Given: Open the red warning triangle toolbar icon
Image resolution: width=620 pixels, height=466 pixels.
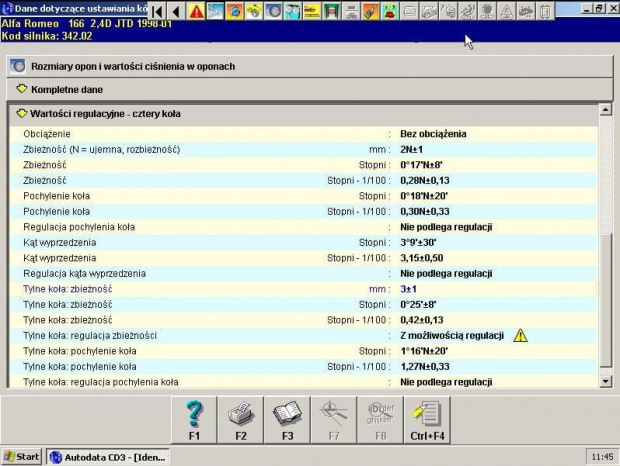Looking at the screenshot, I should pos(196,11).
